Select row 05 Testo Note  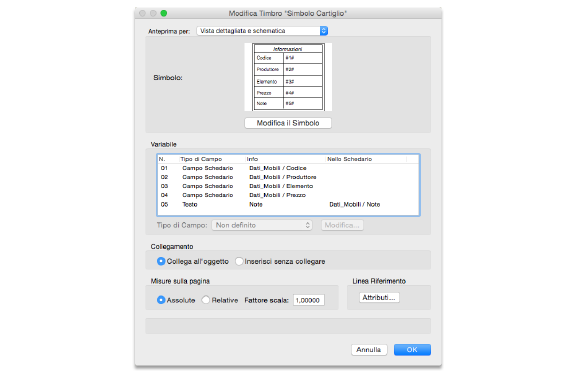[288, 204]
